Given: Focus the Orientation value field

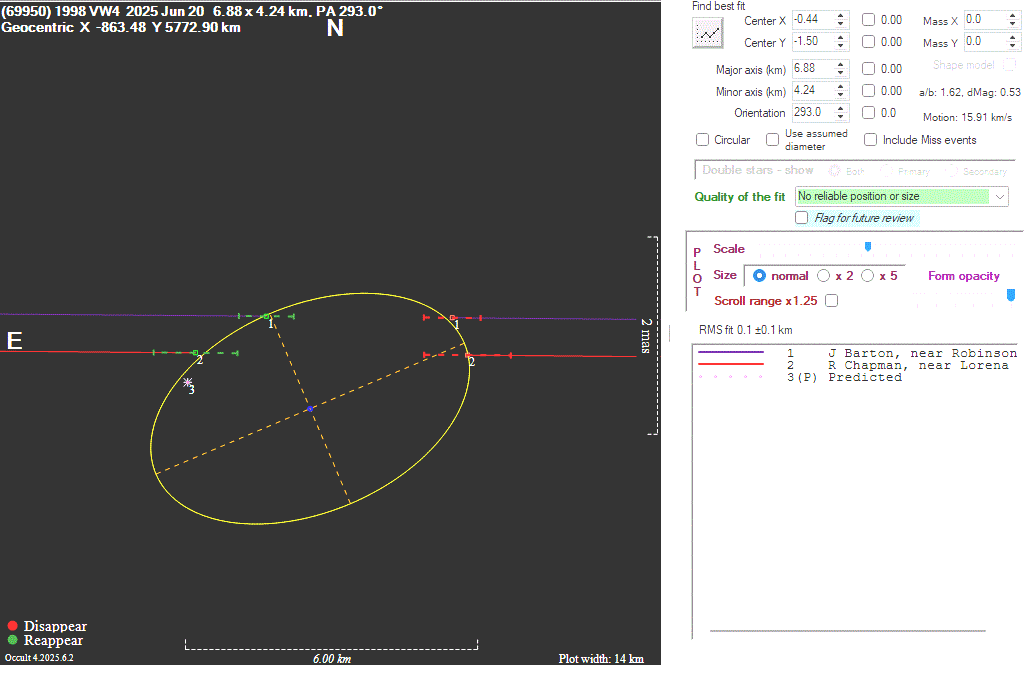Looking at the screenshot, I should click(x=813, y=112).
